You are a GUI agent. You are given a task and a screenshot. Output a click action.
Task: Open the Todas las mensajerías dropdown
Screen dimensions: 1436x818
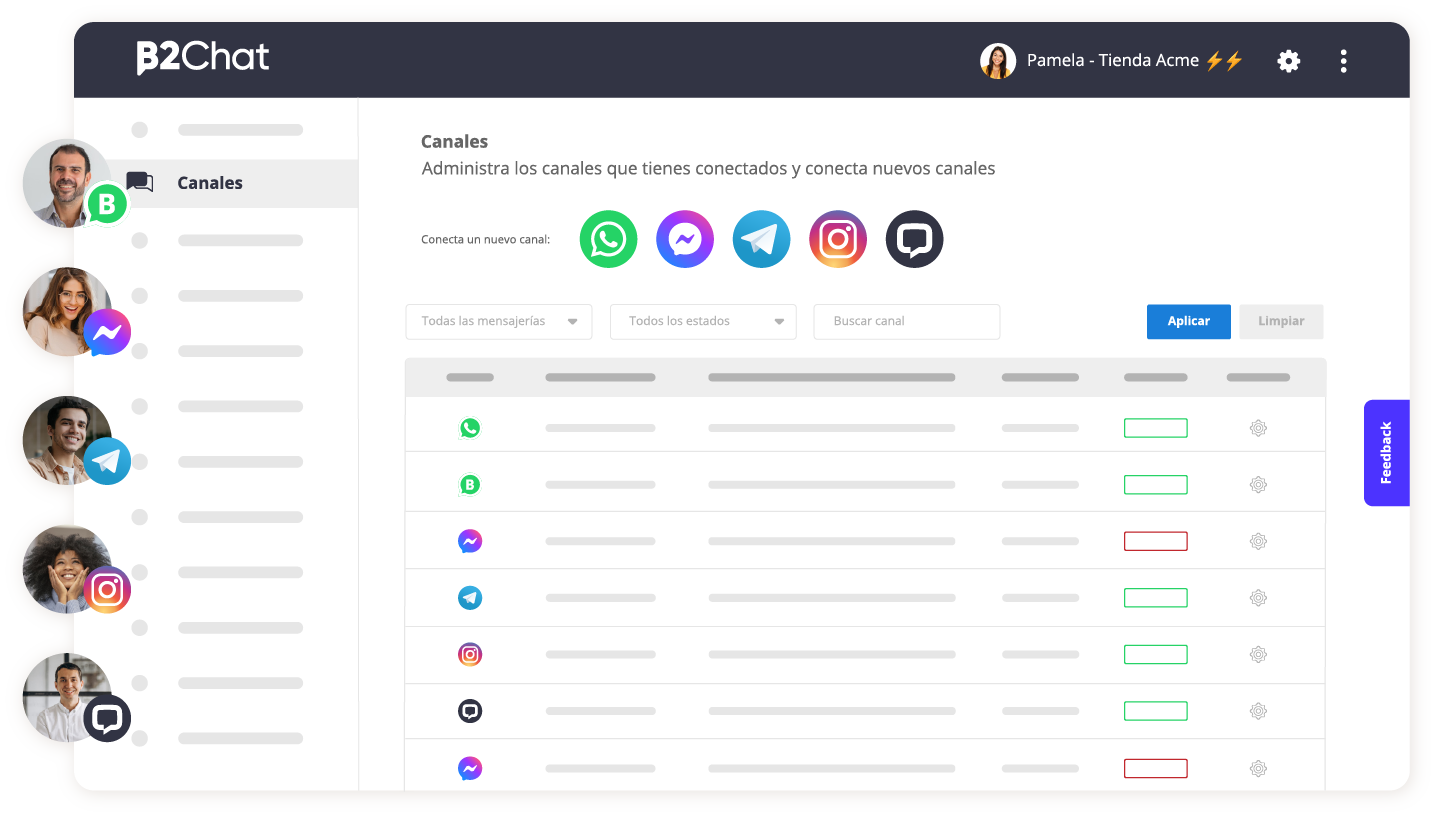coord(499,322)
